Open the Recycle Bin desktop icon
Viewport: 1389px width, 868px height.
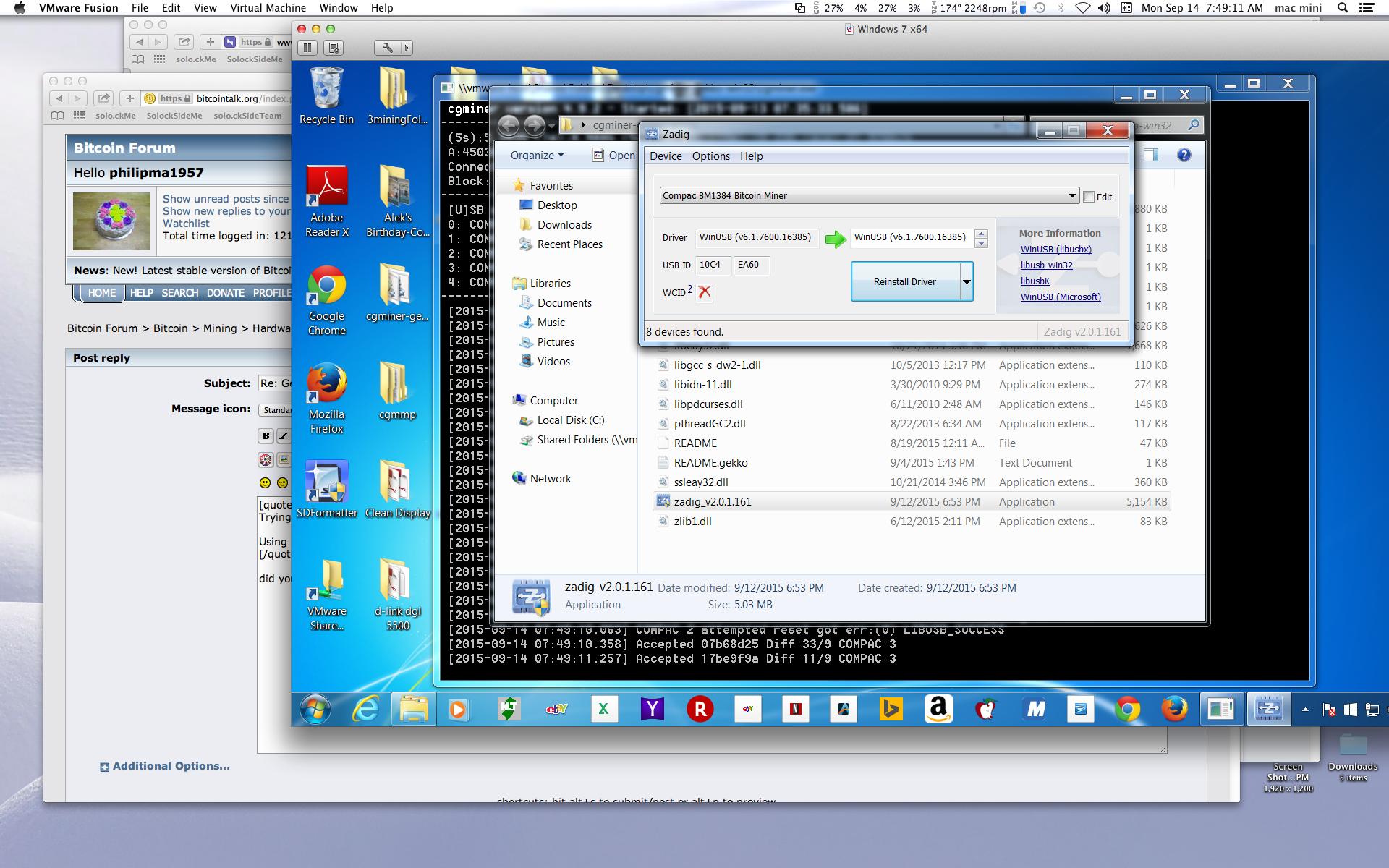326,95
